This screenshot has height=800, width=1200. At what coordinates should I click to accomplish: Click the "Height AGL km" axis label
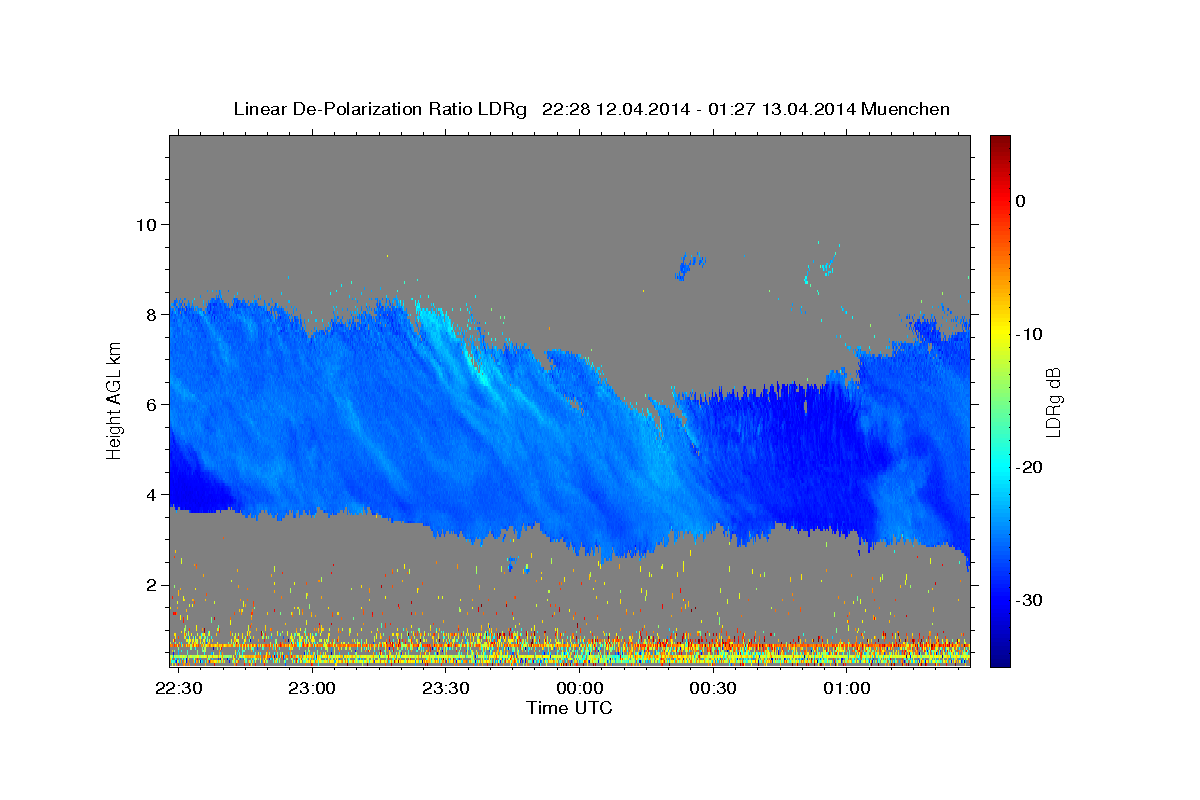click(115, 400)
